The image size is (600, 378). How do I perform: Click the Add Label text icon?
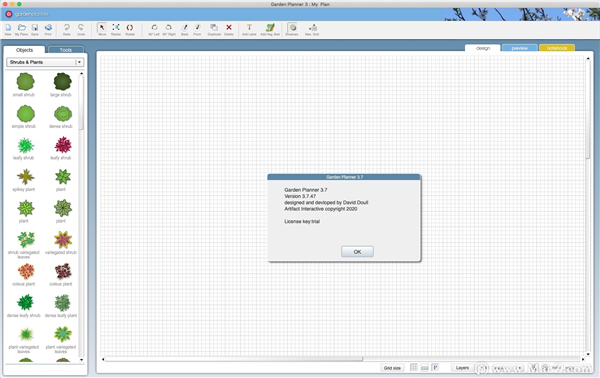click(249, 29)
